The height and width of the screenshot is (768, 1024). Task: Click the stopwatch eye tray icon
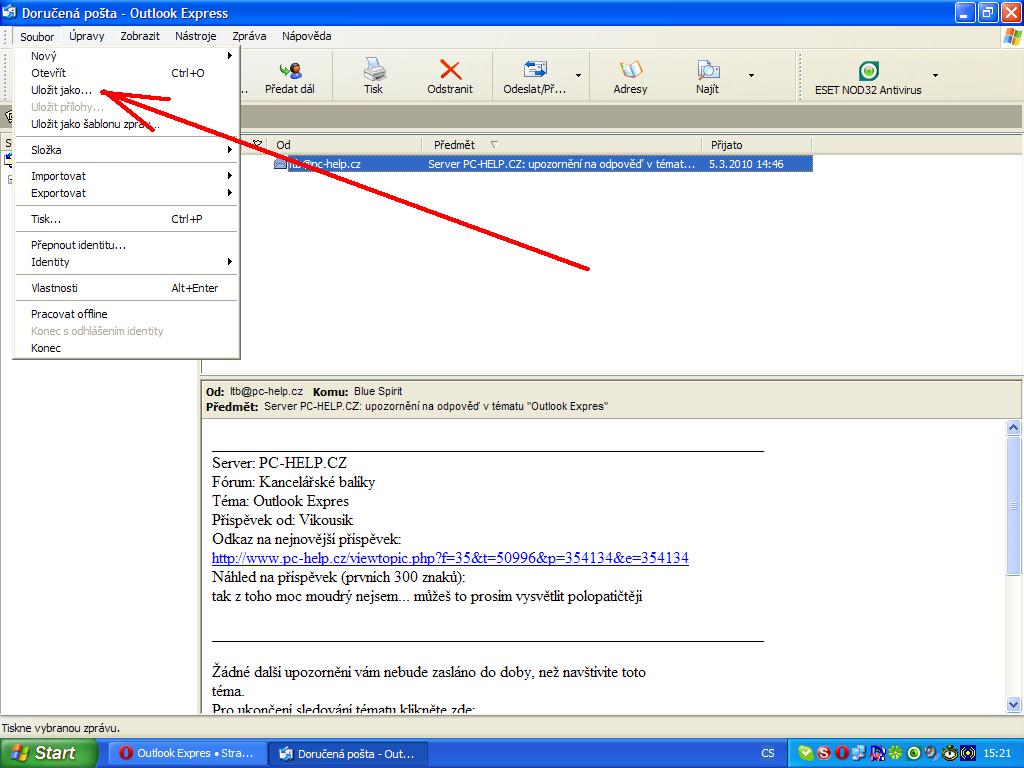coord(950,753)
